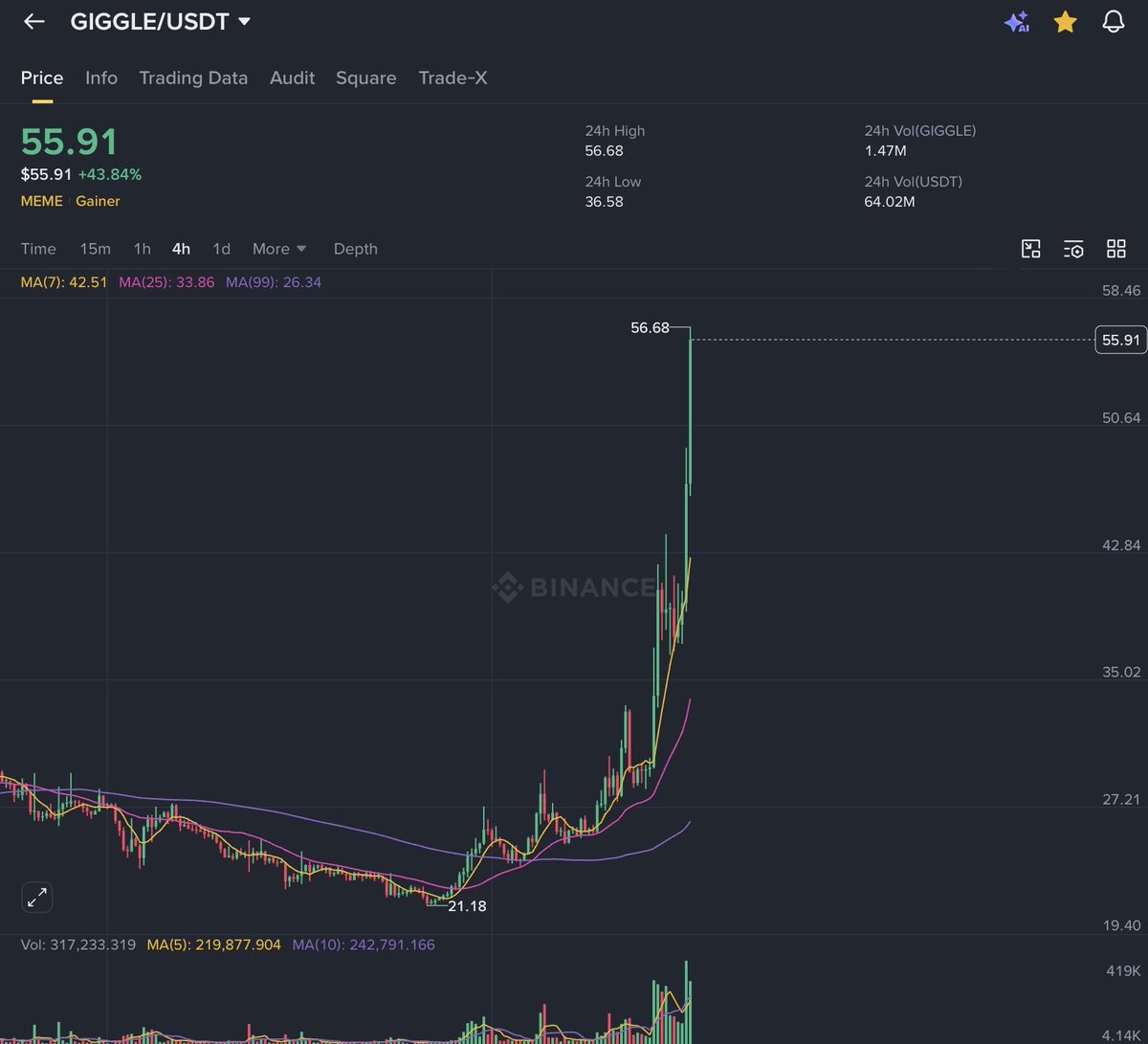This screenshot has height=1044, width=1148.
Task: Click the 24h Vol(USDT) value 64.02M
Action: pos(889,202)
